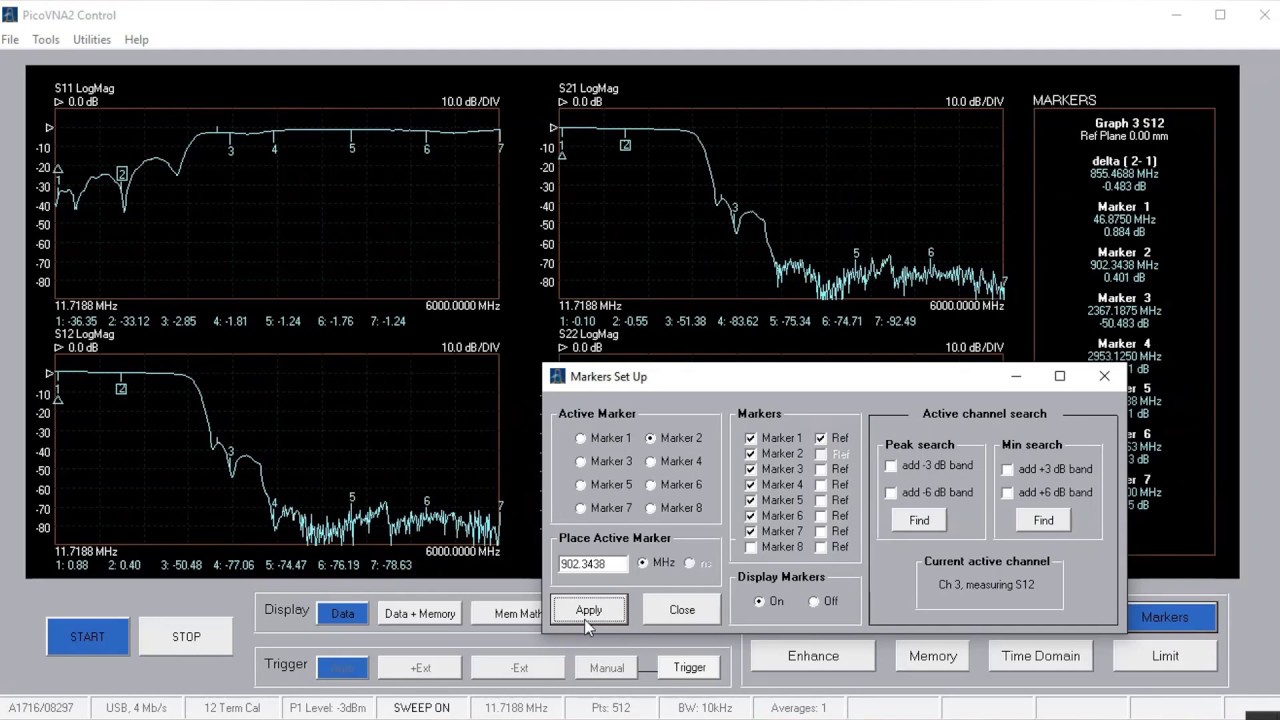Enable the Marker 8 checkbox
The height and width of the screenshot is (720, 1280).
[x=751, y=547]
